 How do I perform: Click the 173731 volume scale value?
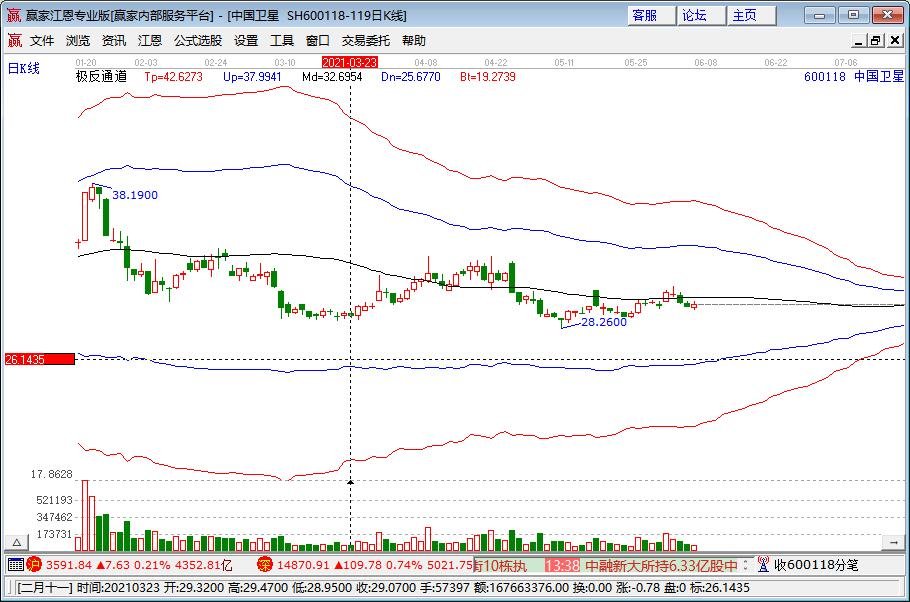point(54,533)
